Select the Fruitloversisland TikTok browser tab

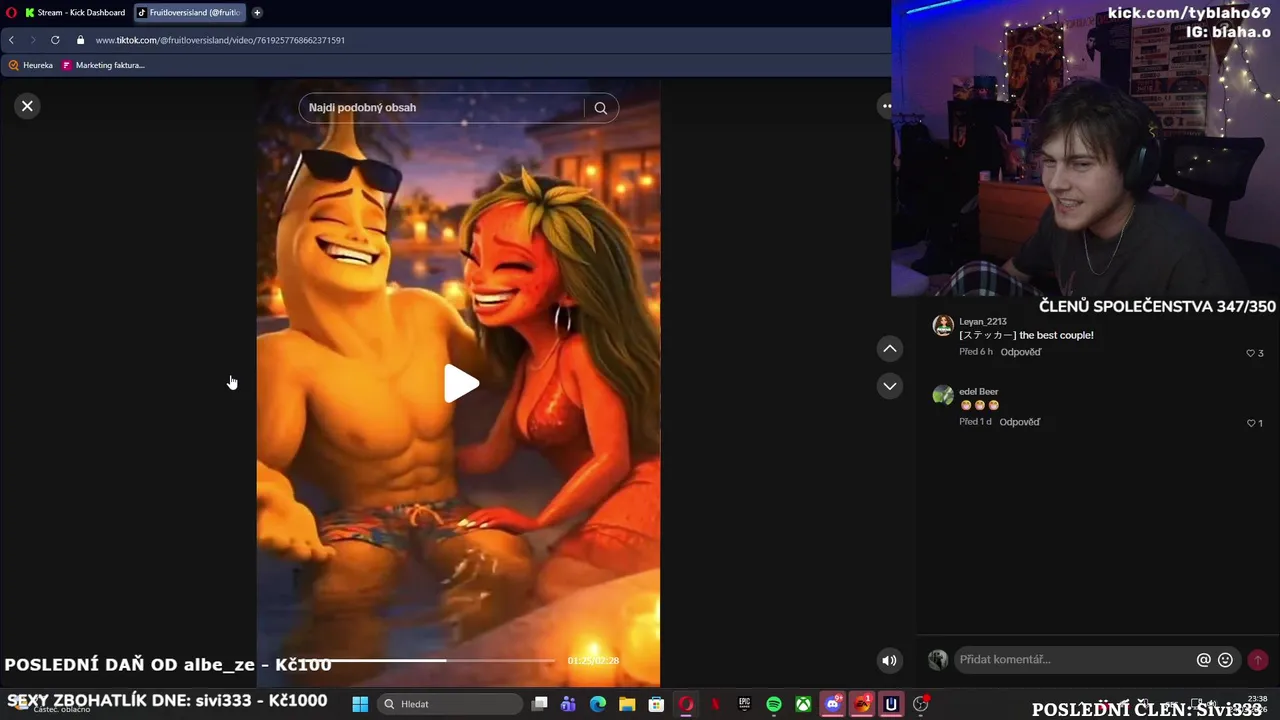[190, 13]
